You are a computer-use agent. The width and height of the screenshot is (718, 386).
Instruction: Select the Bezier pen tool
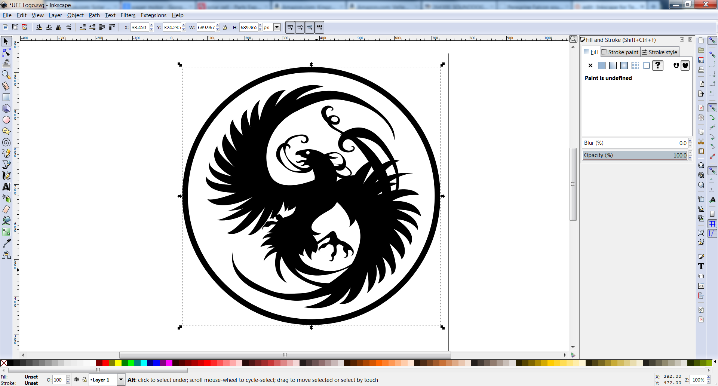coord(6,164)
